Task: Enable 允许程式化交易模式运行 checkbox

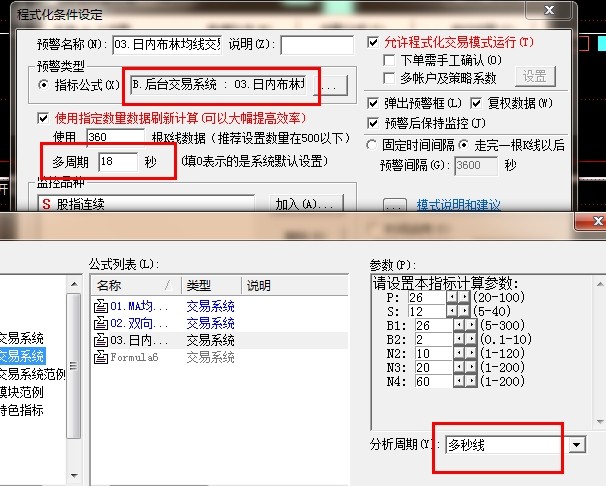Action: (373, 42)
